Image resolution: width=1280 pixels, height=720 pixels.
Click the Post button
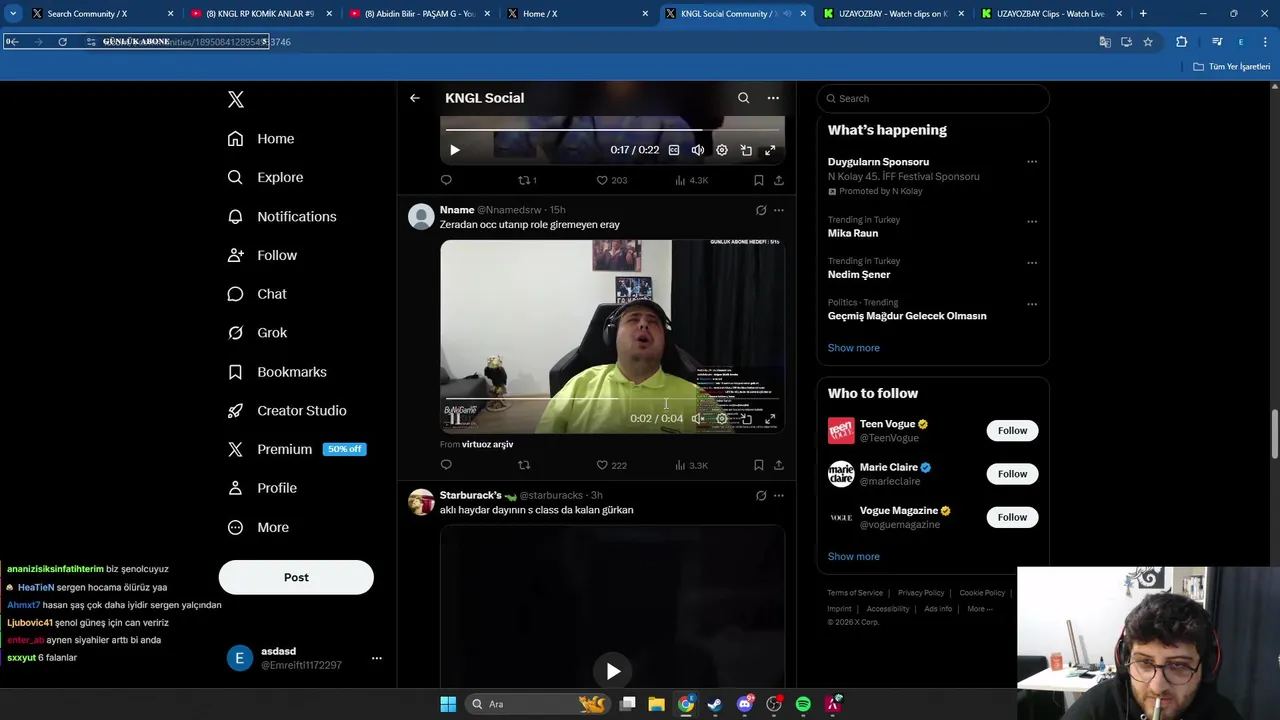pos(296,577)
